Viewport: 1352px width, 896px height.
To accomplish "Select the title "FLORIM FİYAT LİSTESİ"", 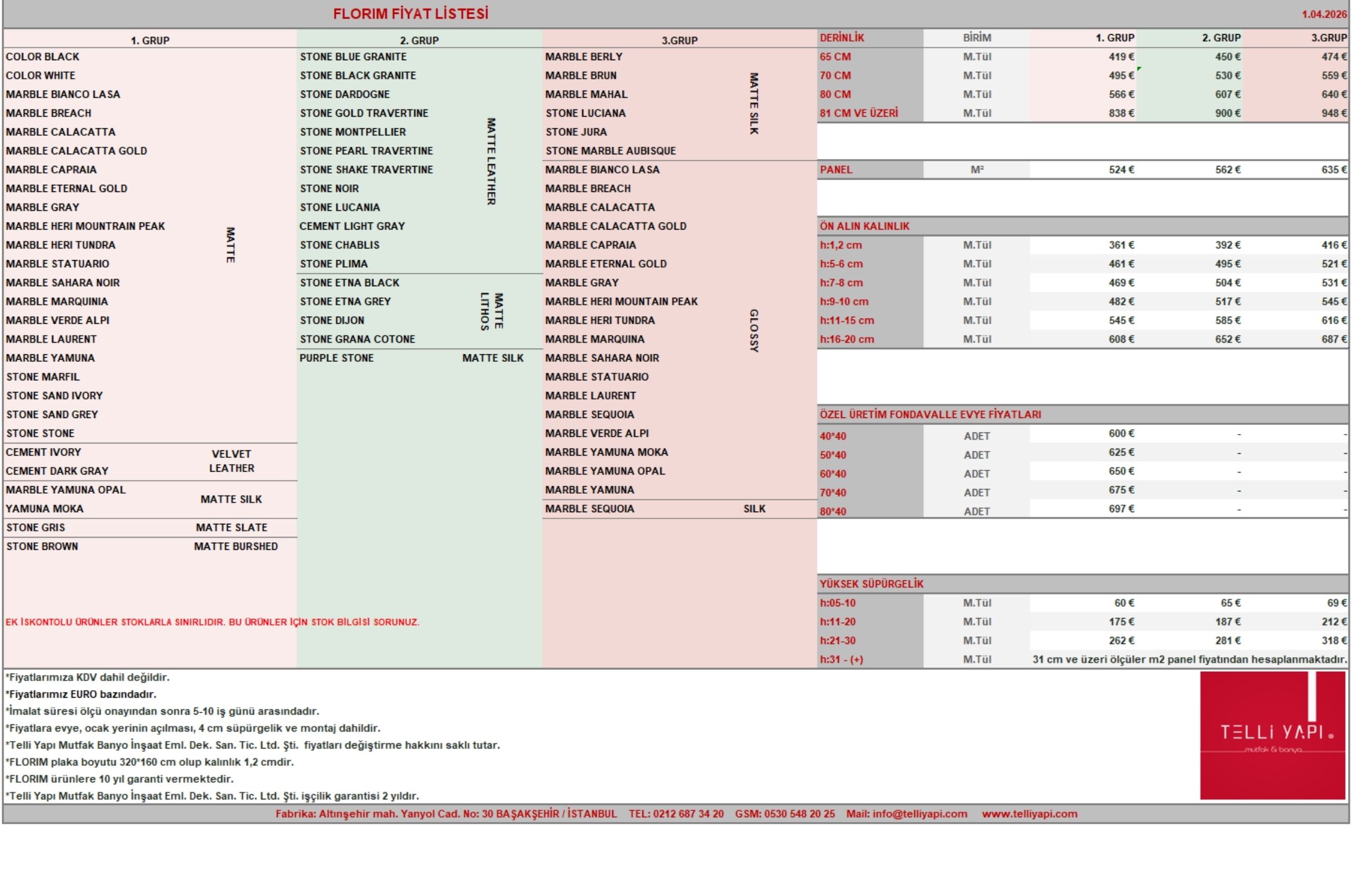I will pyautogui.click(x=410, y=14).
